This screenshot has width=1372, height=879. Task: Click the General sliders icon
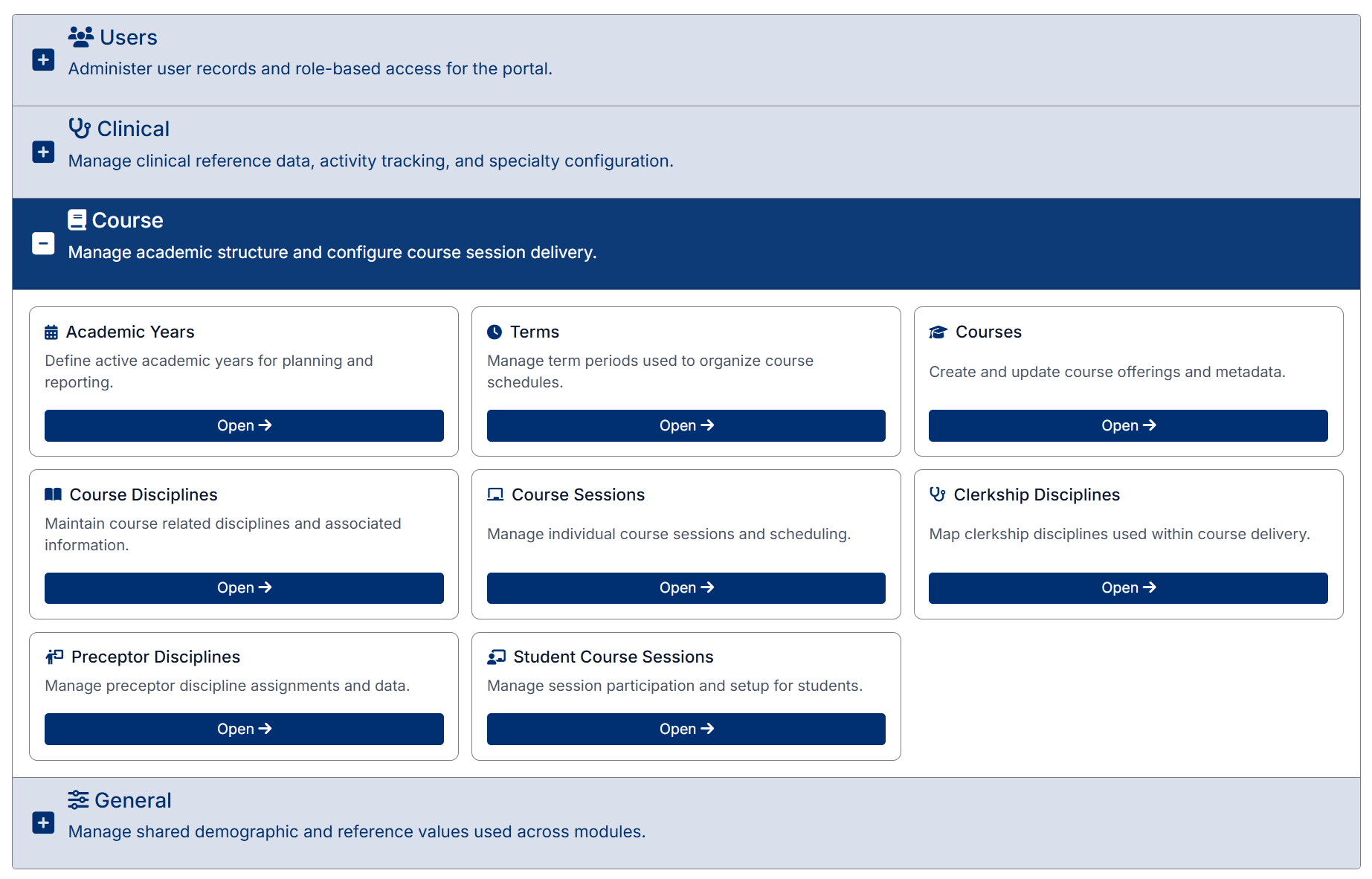(78, 799)
